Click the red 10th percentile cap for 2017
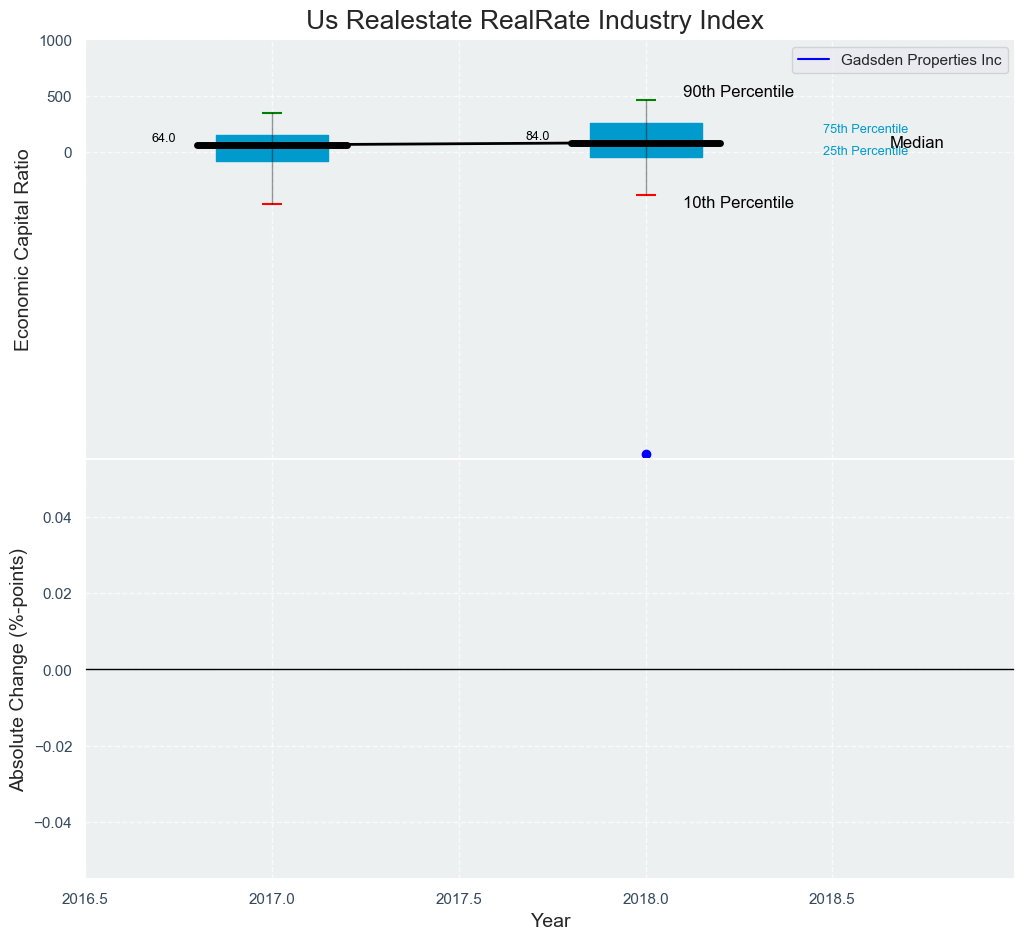 pos(272,204)
